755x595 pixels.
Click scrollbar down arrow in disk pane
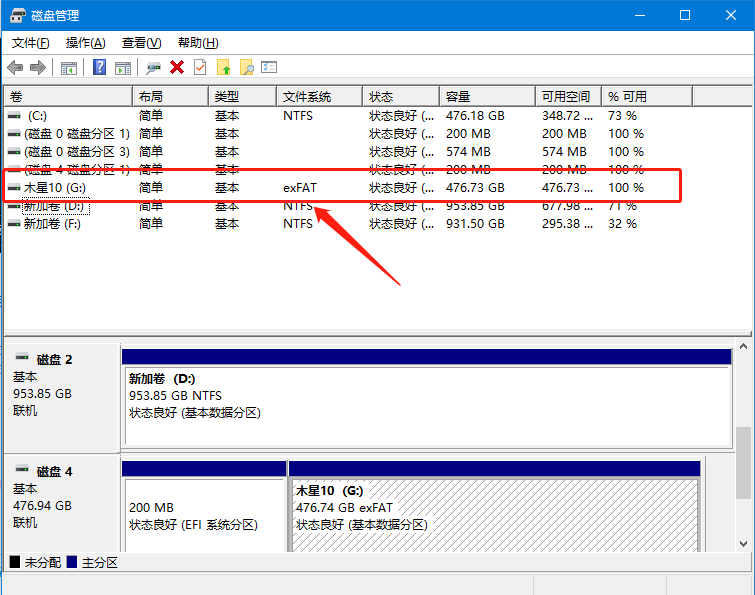[743, 543]
